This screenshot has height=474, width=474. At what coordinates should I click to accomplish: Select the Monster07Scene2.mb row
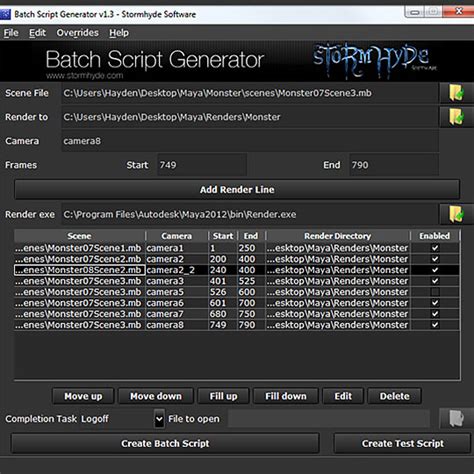(x=237, y=259)
